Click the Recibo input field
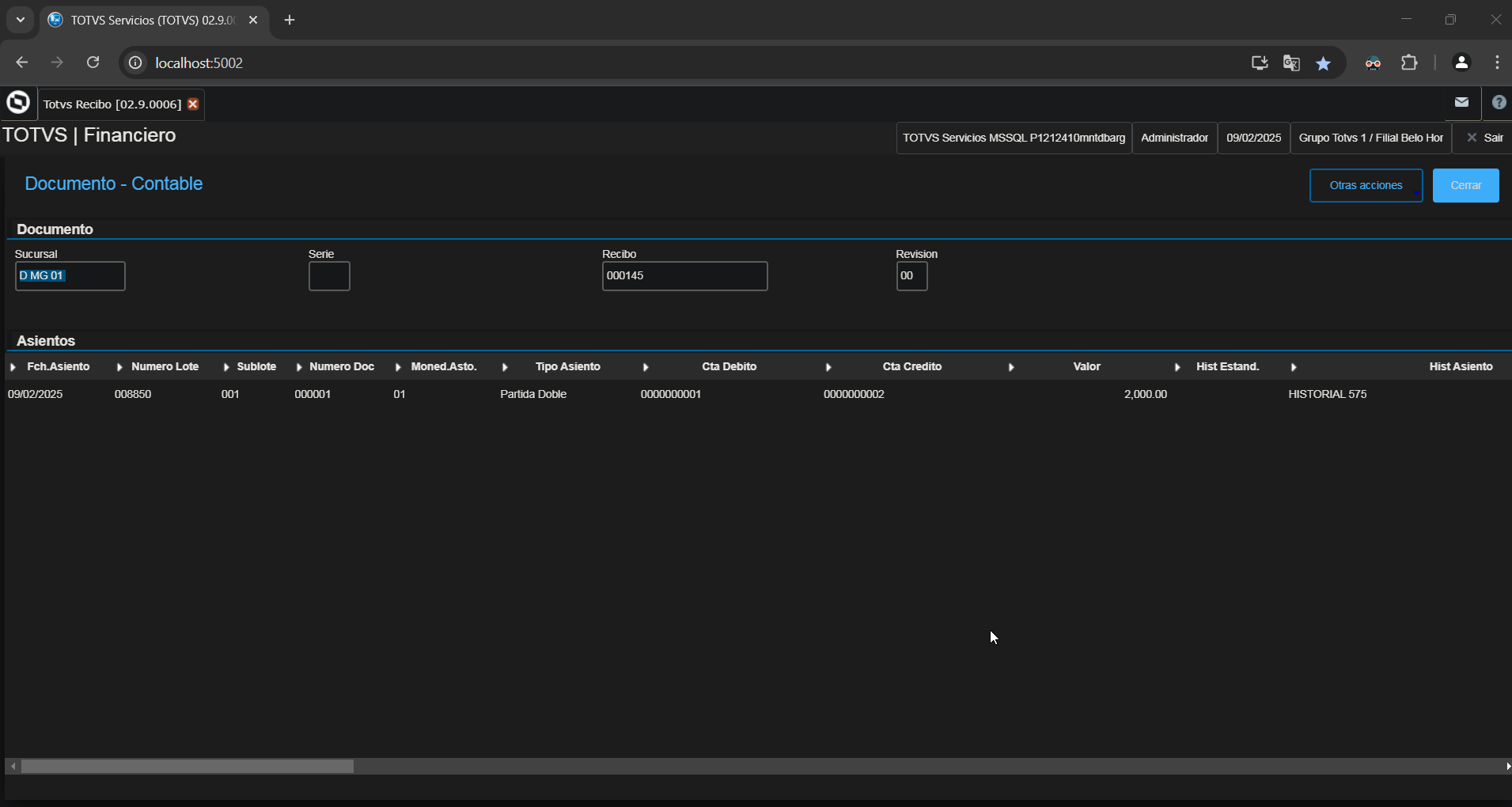This screenshot has height=807, width=1512. pos(685,276)
